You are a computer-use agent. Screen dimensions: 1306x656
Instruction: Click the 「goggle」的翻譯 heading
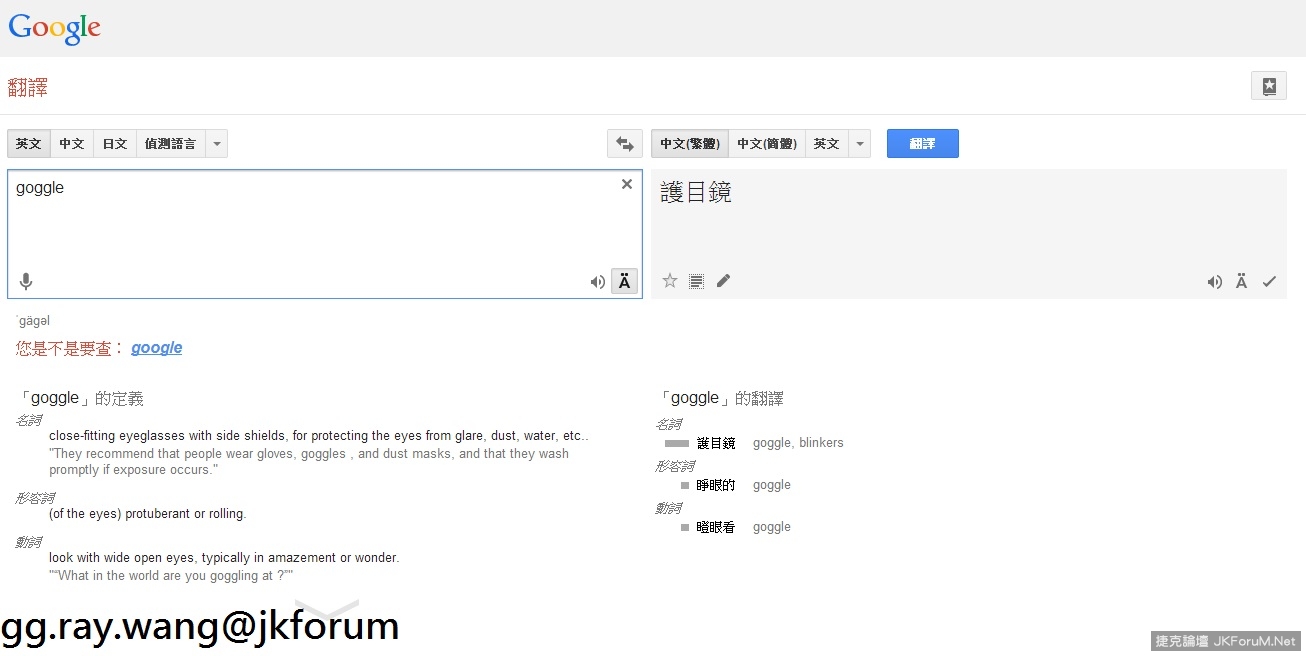click(720, 399)
